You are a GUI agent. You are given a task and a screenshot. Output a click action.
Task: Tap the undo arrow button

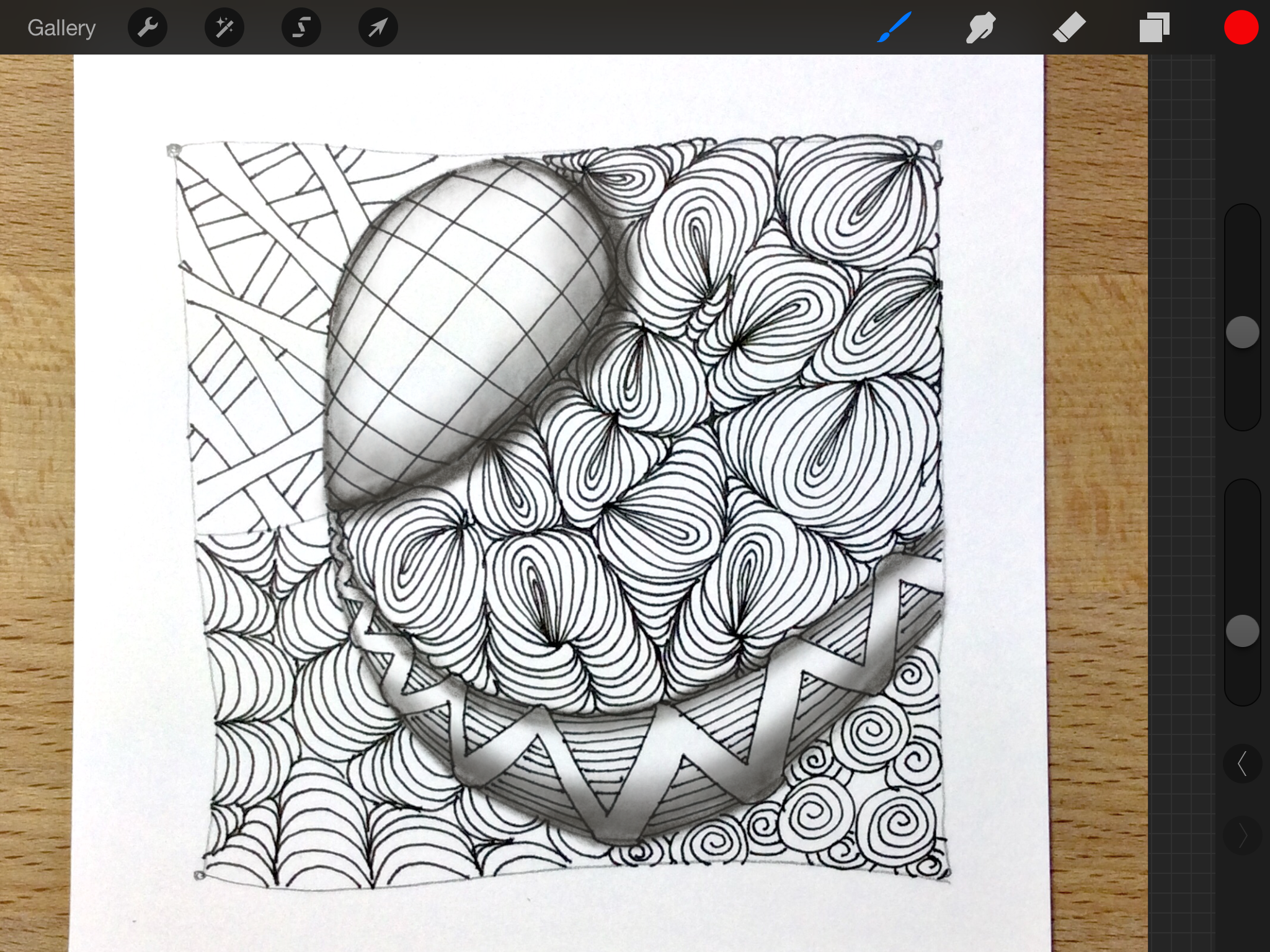pos(1242,764)
